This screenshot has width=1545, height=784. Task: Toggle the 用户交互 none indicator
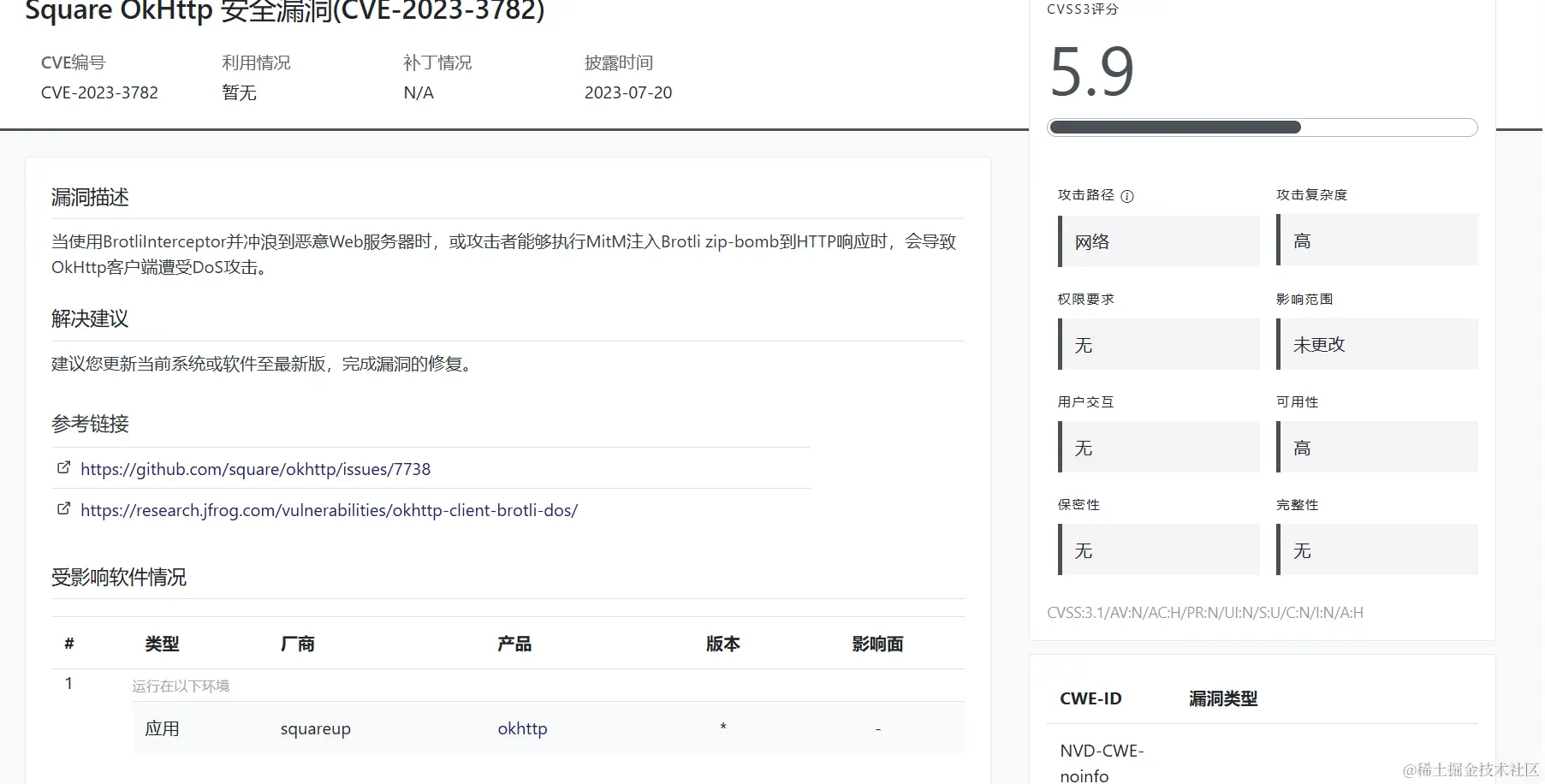coord(1157,447)
